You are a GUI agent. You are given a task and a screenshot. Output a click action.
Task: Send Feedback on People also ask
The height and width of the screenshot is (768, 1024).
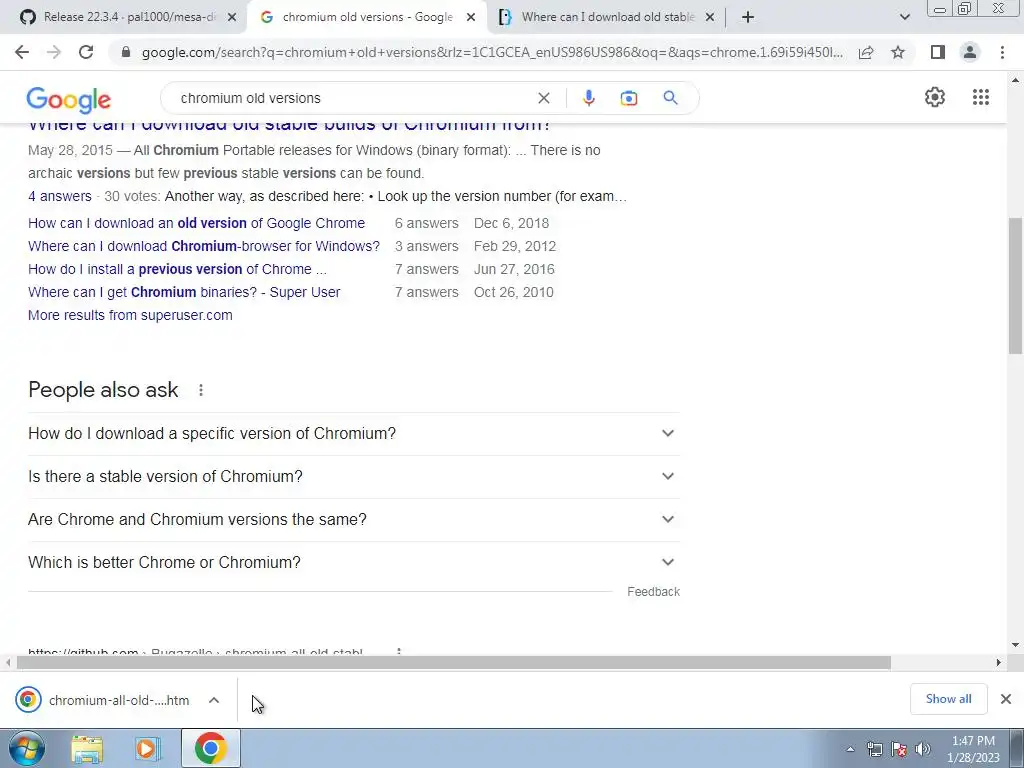click(x=653, y=592)
